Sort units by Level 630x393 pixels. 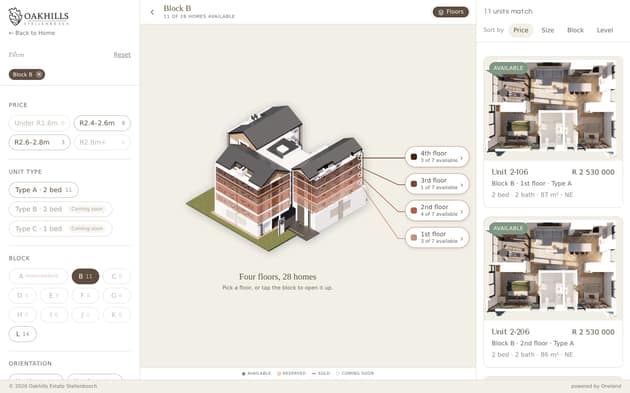click(605, 30)
